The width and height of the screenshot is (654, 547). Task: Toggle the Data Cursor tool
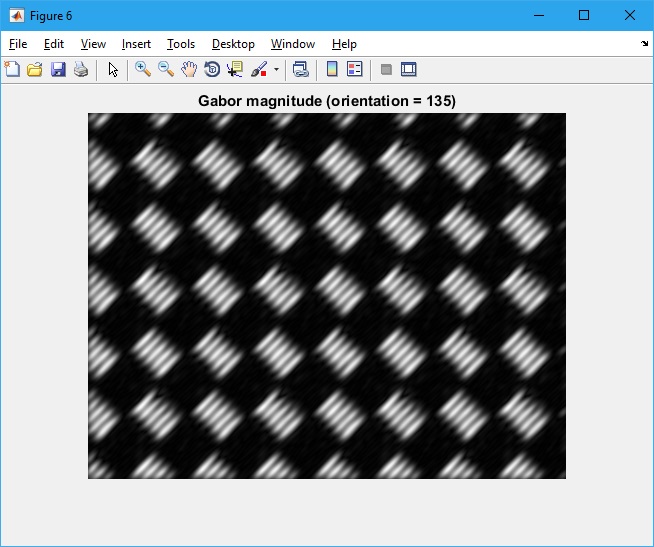point(235,70)
